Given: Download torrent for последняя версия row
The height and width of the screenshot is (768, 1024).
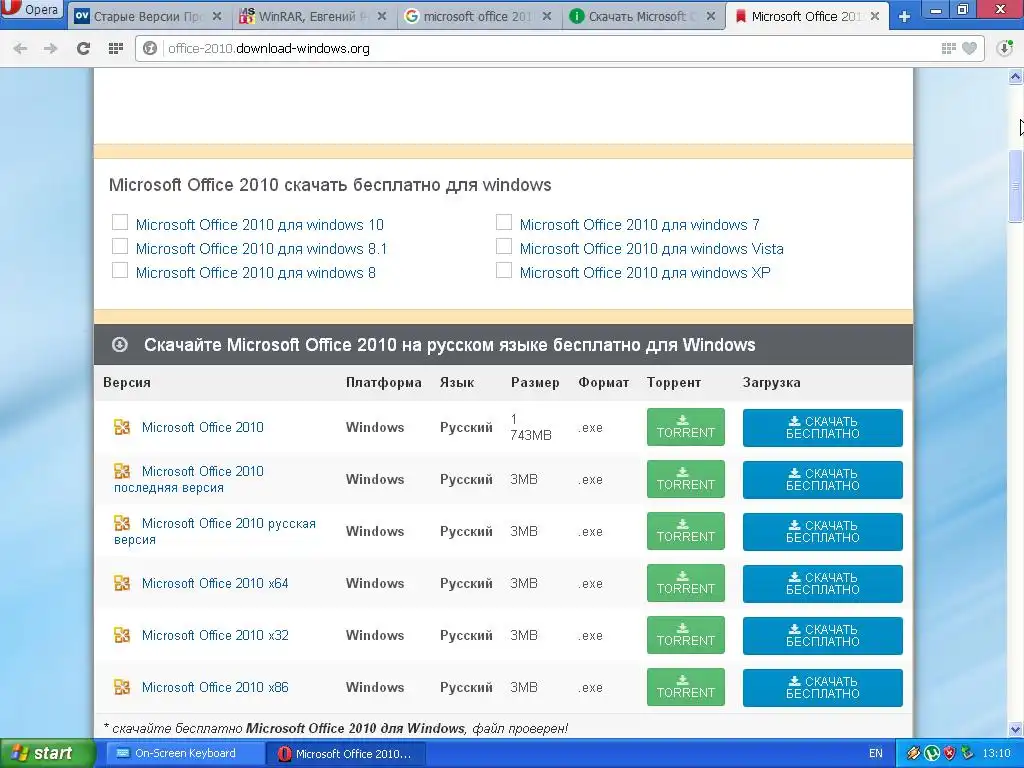Looking at the screenshot, I should 686,479.
